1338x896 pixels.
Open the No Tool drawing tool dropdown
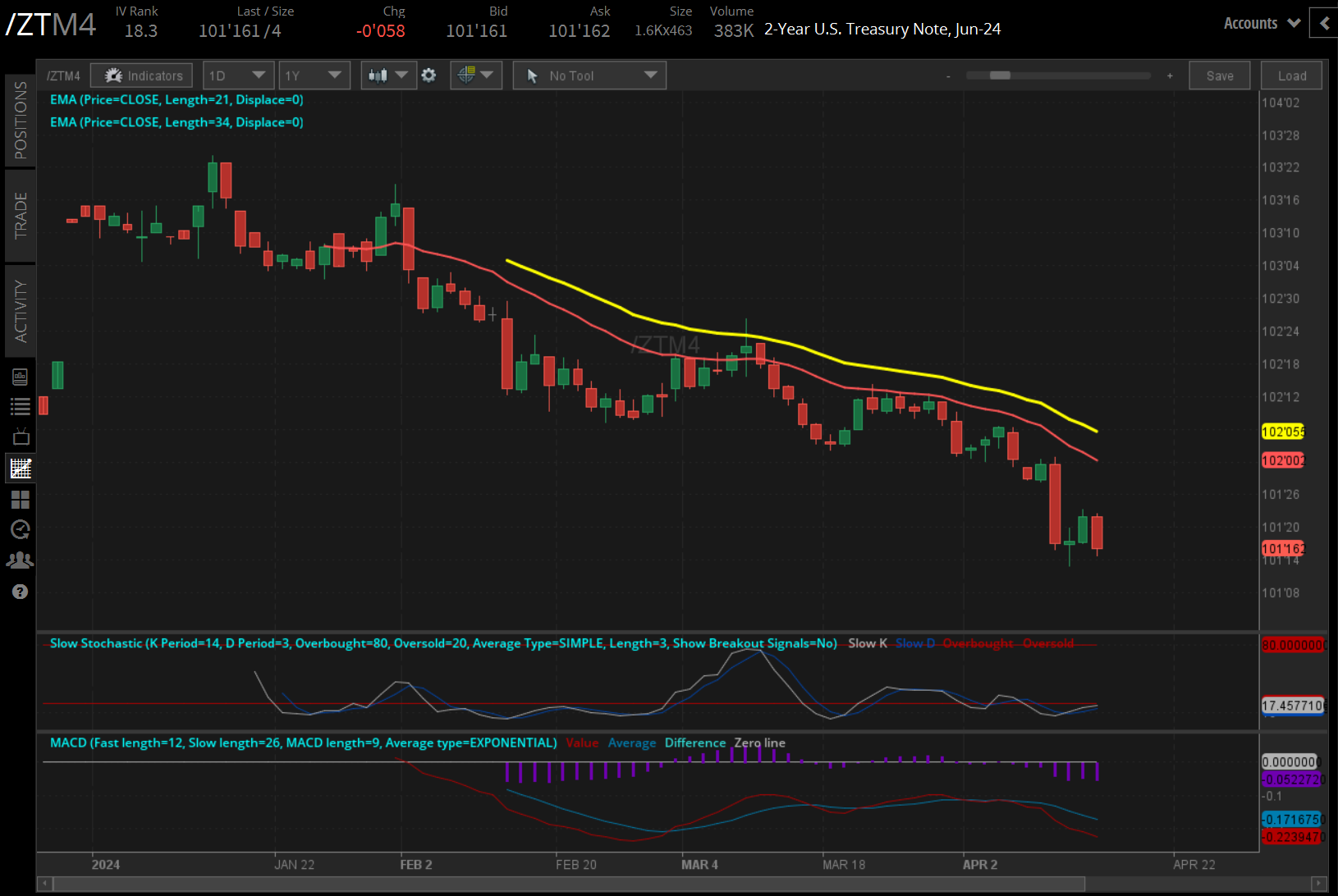point(589,75)
